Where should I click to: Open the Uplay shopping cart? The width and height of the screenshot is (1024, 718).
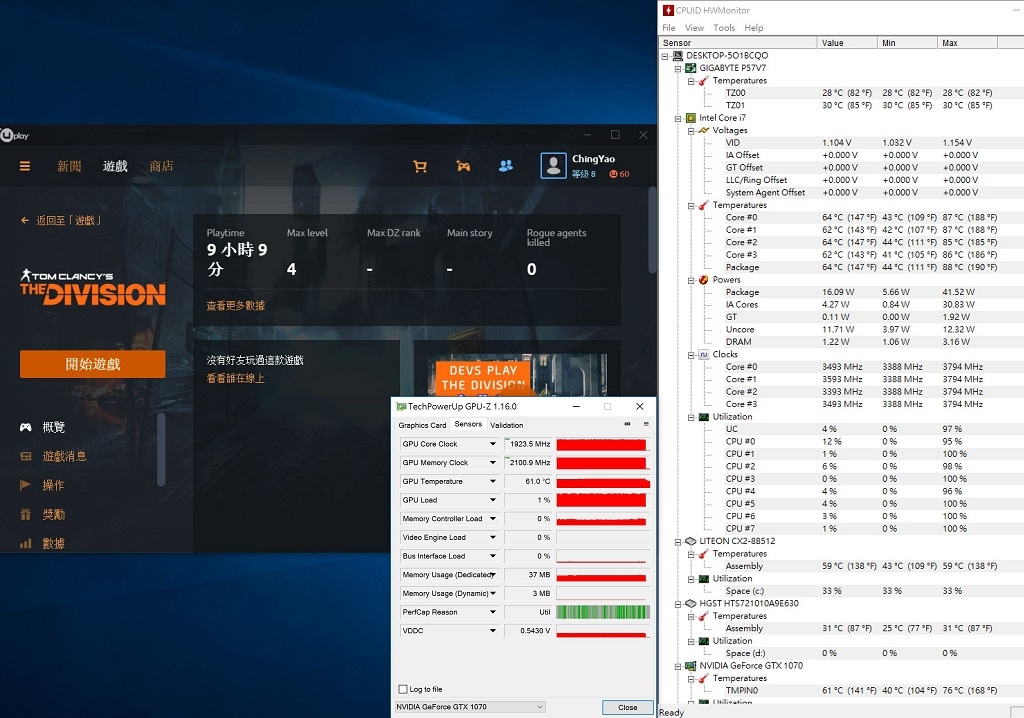pos(420,166)
